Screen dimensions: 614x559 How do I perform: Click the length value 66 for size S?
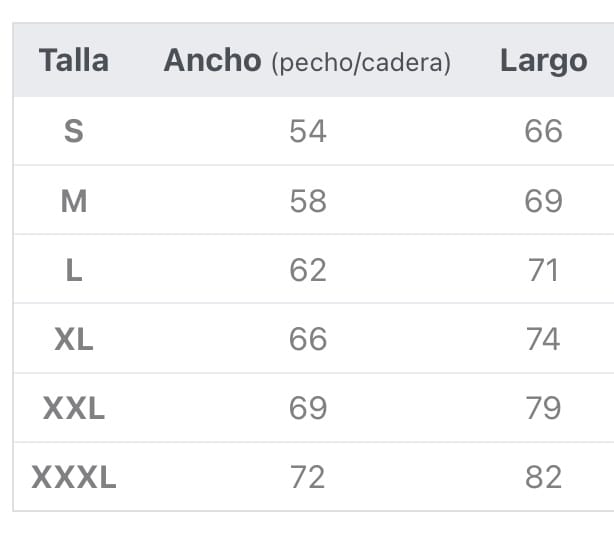coord(543,131)
